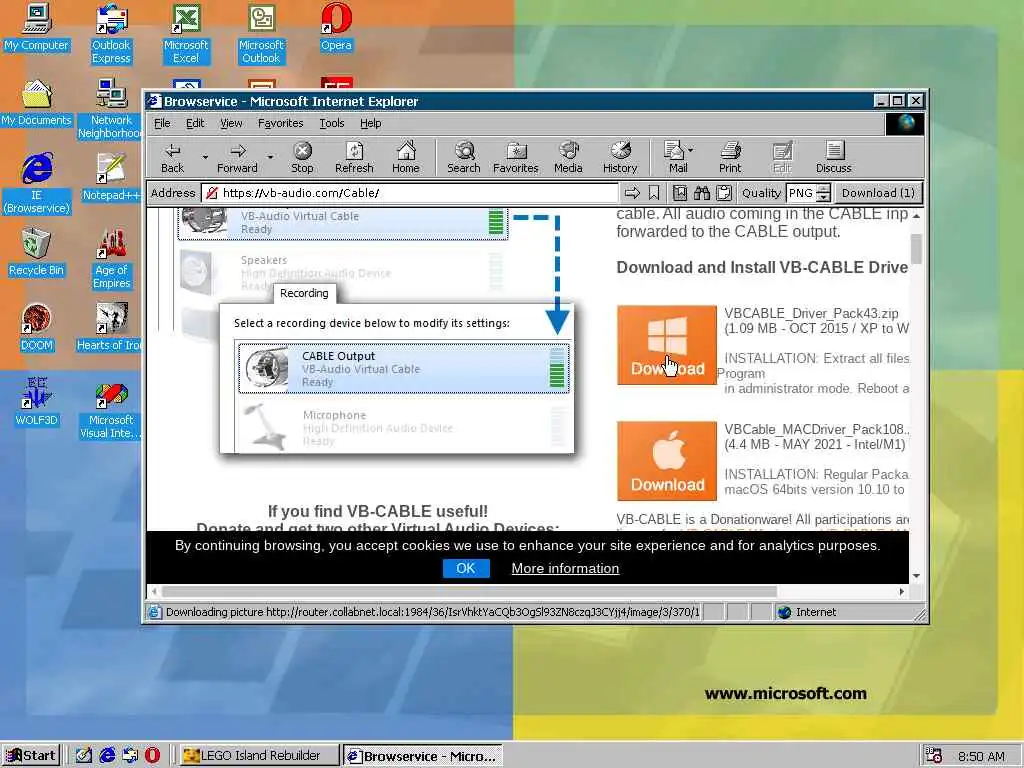The height and width of the screenshot is (768, 1024).
Task: Show the browsing History
Action: 620,157
